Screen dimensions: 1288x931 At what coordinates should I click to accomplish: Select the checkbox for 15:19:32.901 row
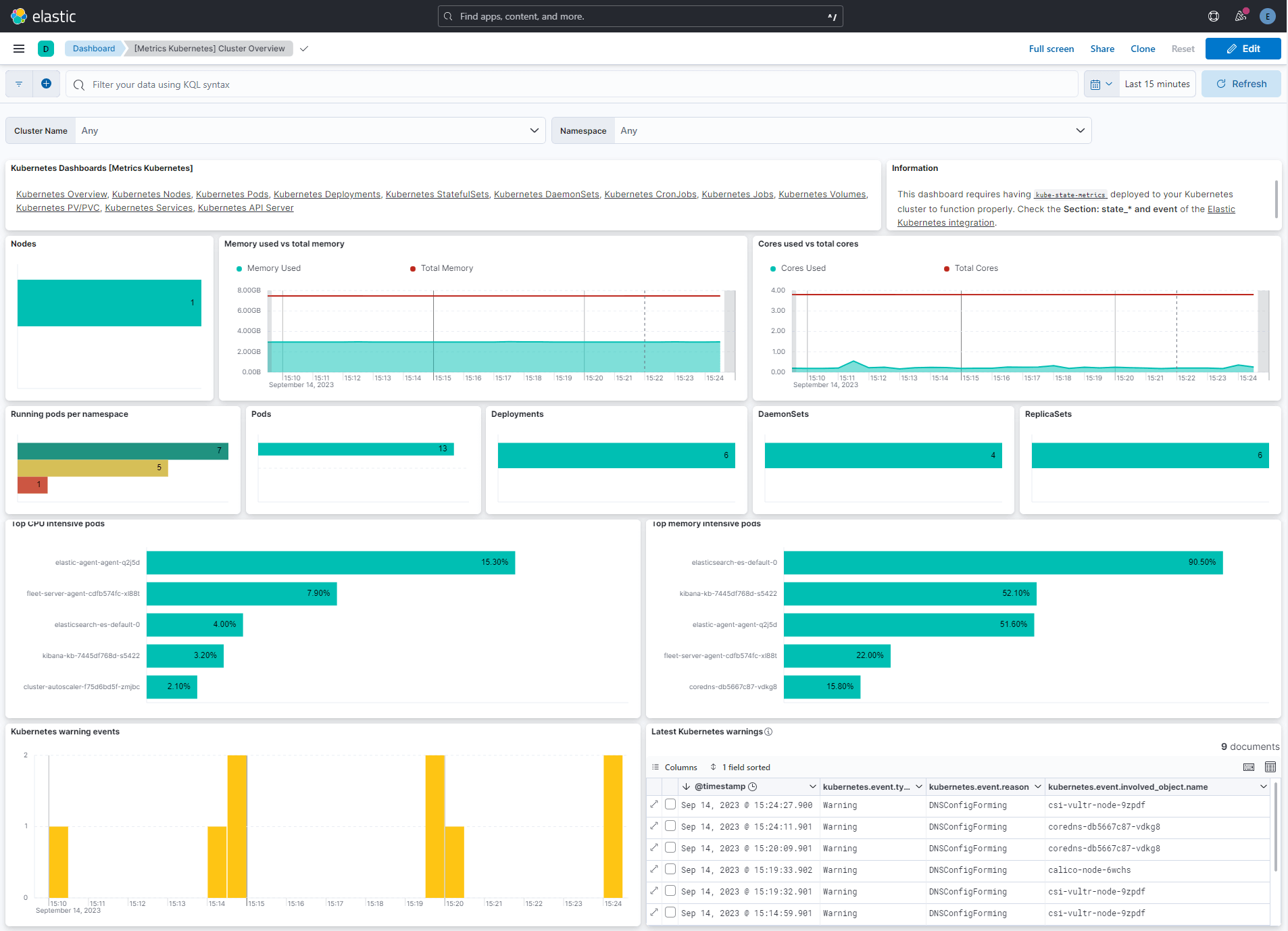[x=670, y=891]
